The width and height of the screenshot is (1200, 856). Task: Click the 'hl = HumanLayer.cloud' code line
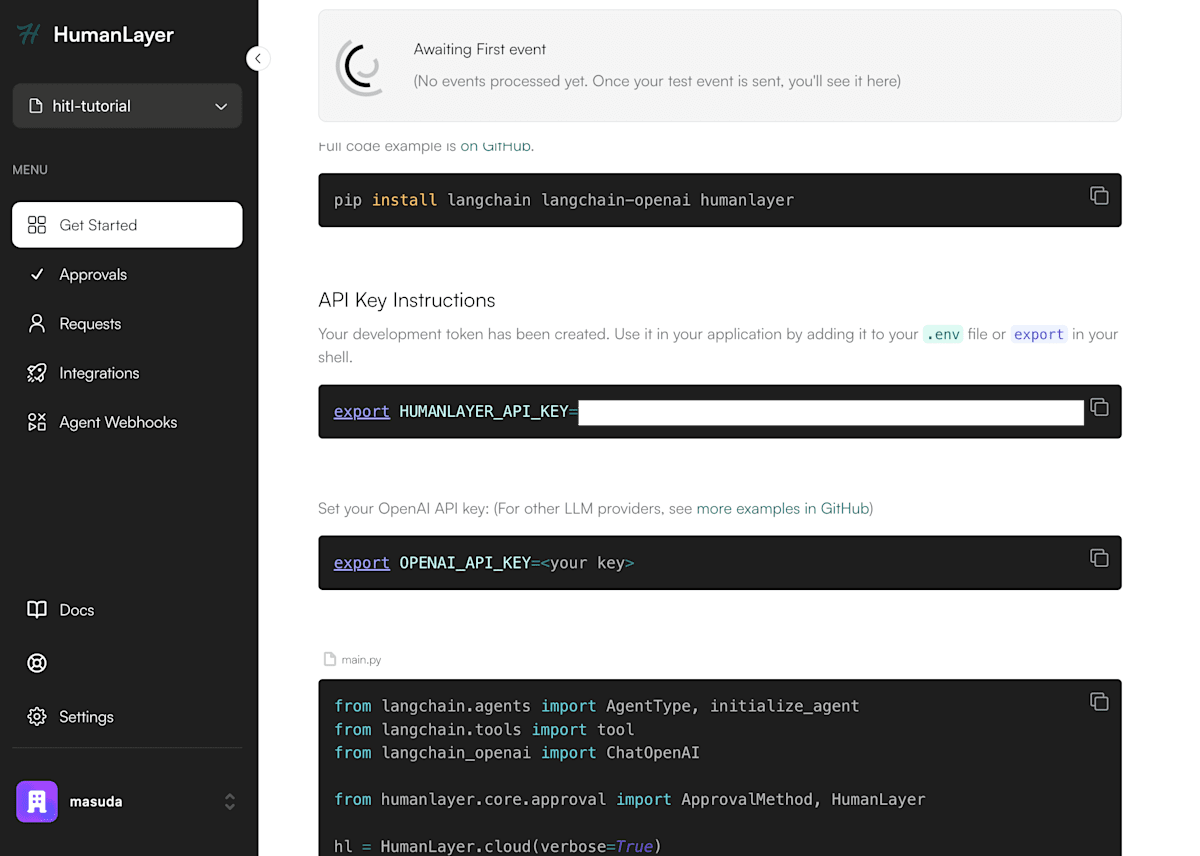tap(498, 846)
